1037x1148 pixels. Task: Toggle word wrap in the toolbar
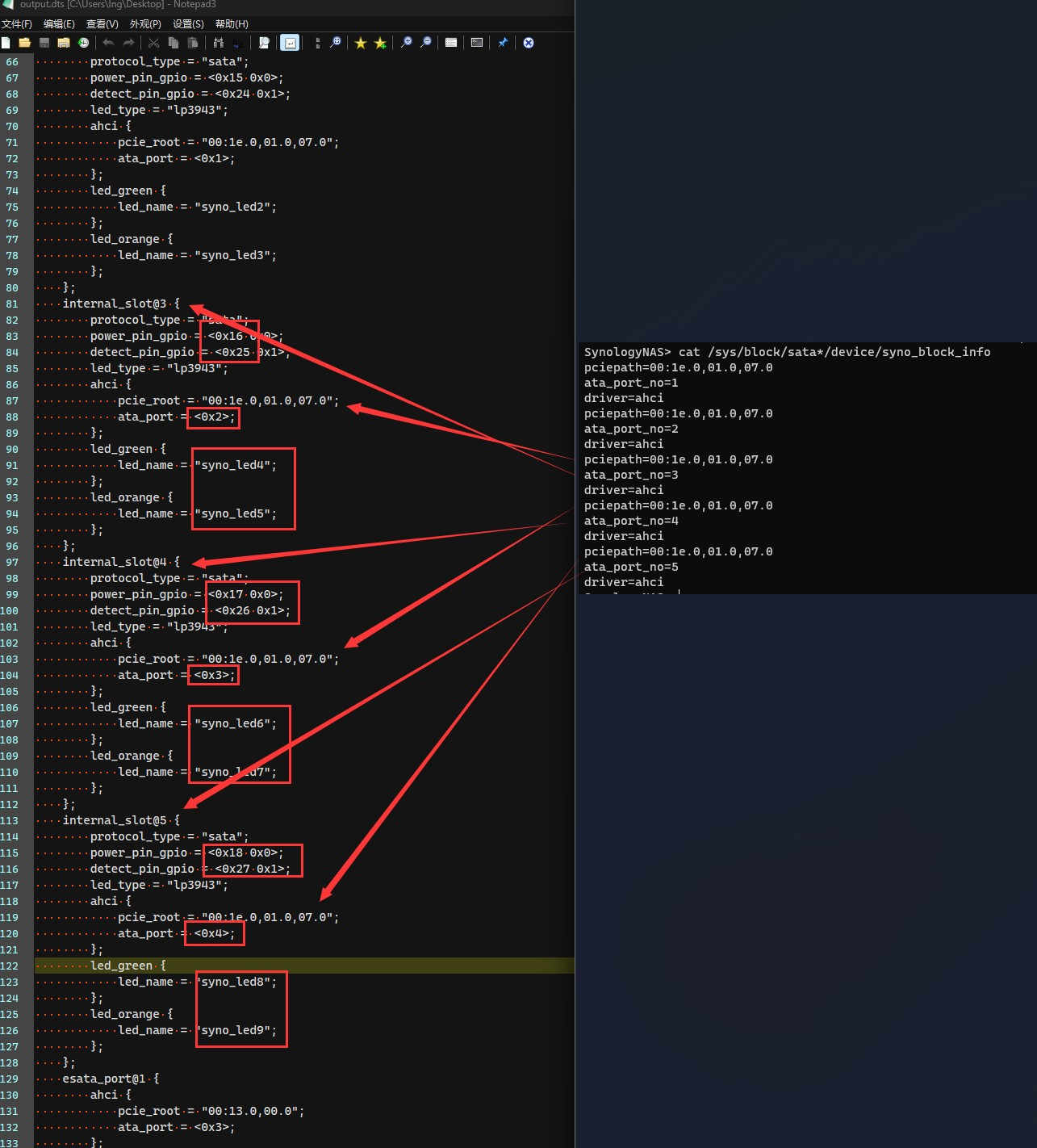coord(290,43)
